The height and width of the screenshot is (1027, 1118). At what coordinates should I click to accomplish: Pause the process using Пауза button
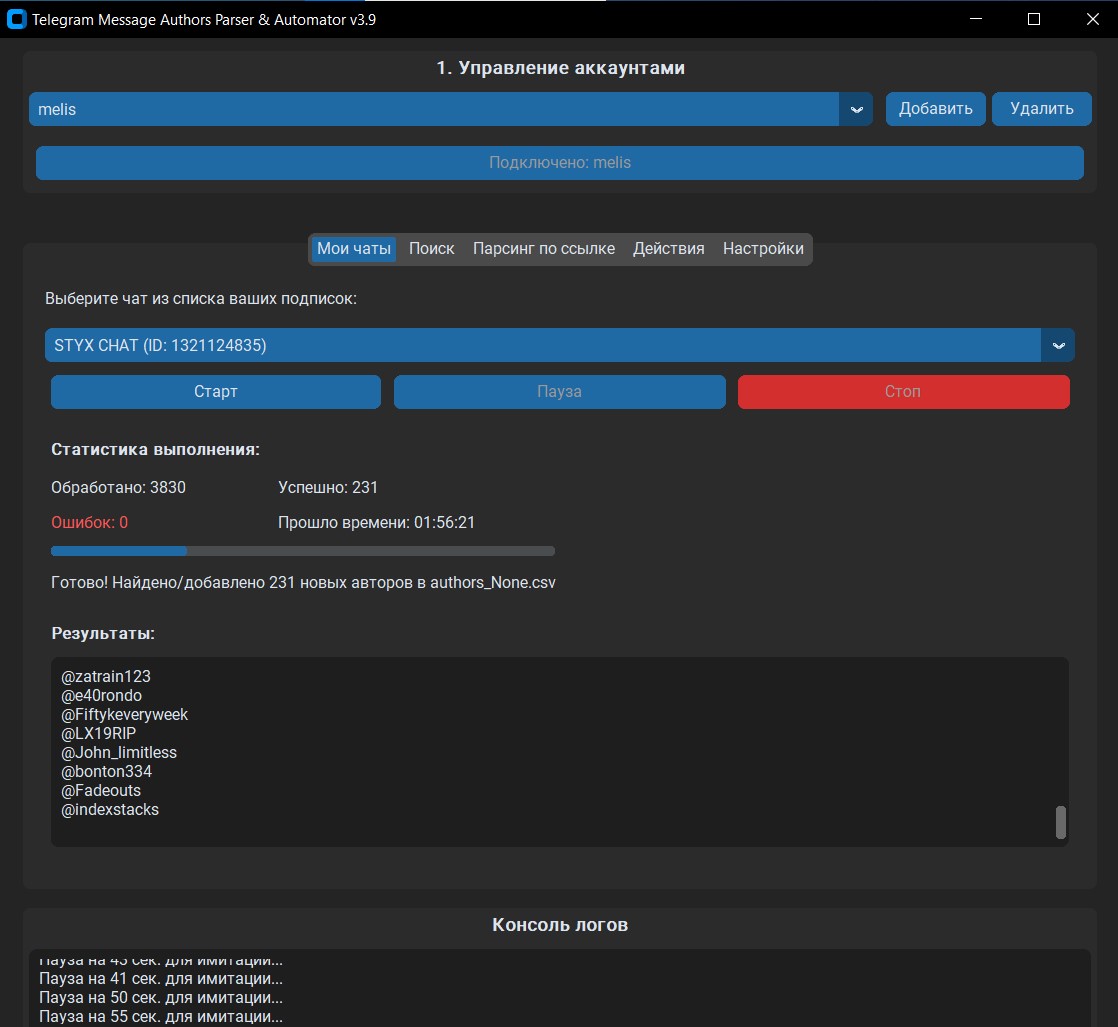[559, 392]
